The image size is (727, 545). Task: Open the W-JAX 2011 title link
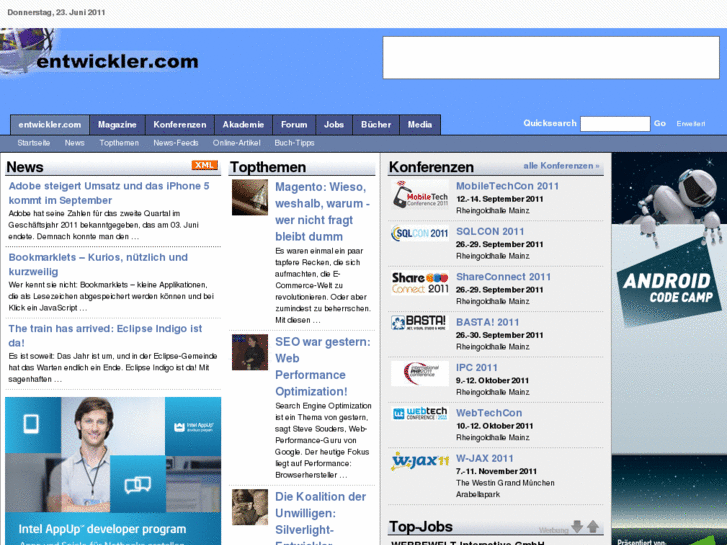coord(485,459)
